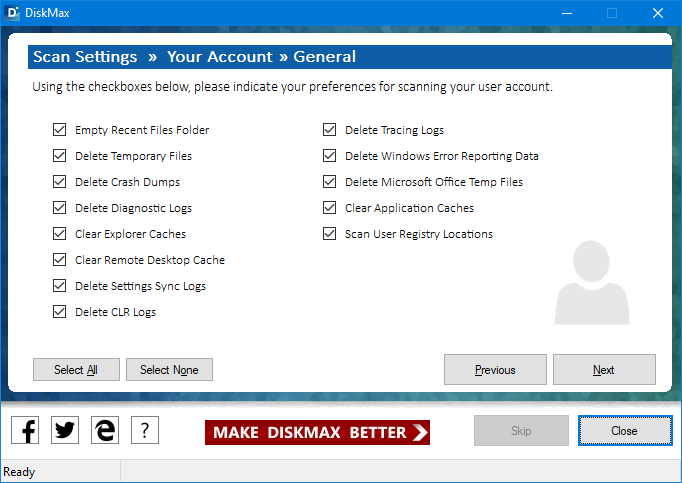The image size is (682, 483).
Task: Minimize the DiskMax window
Action: click(x=567, y=13)
